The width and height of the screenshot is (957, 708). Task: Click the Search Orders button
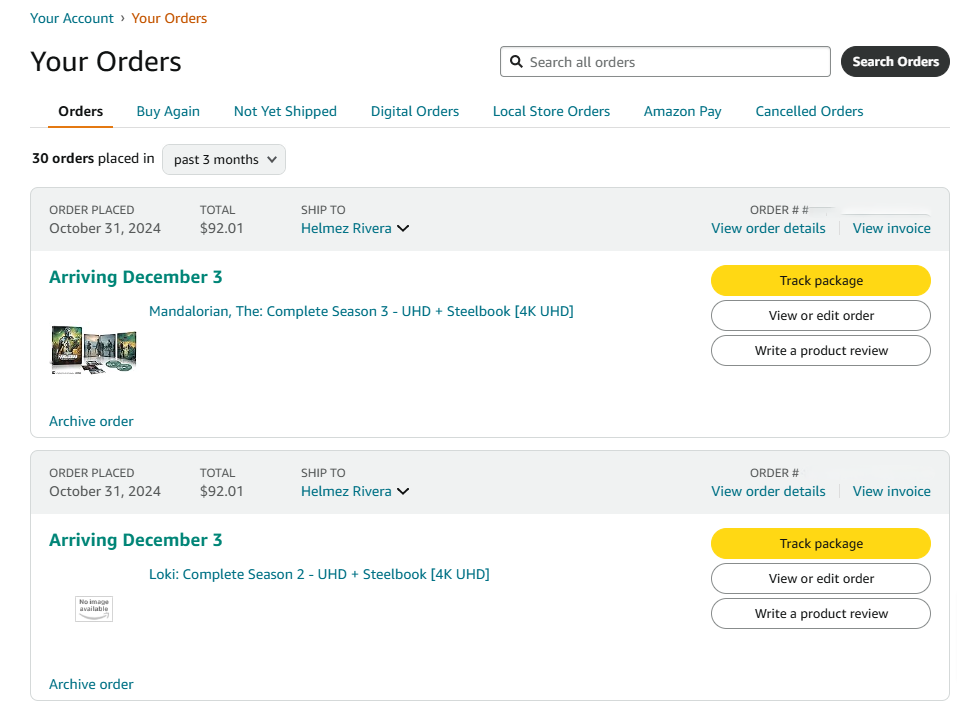click(895, 62)
